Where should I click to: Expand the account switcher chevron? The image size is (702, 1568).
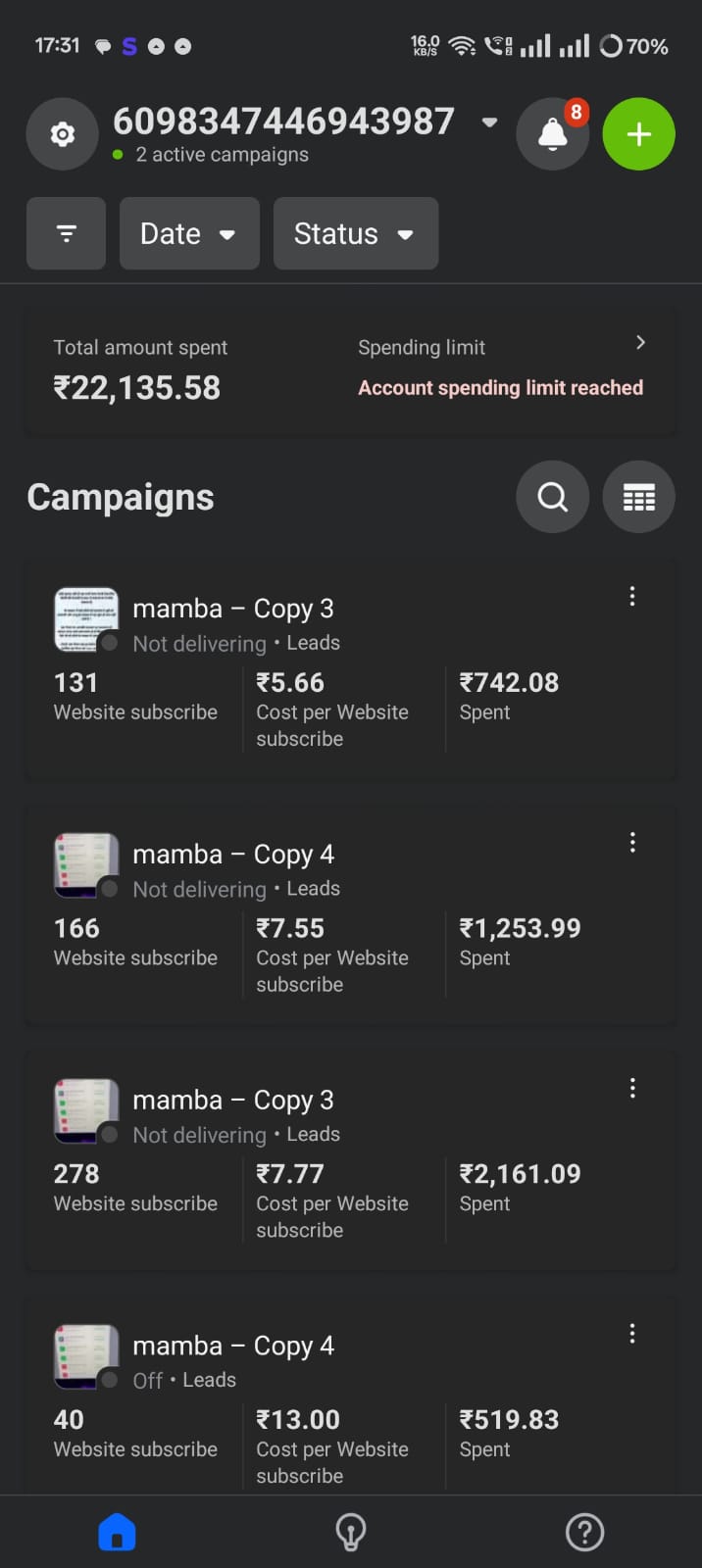click(488, 123)
